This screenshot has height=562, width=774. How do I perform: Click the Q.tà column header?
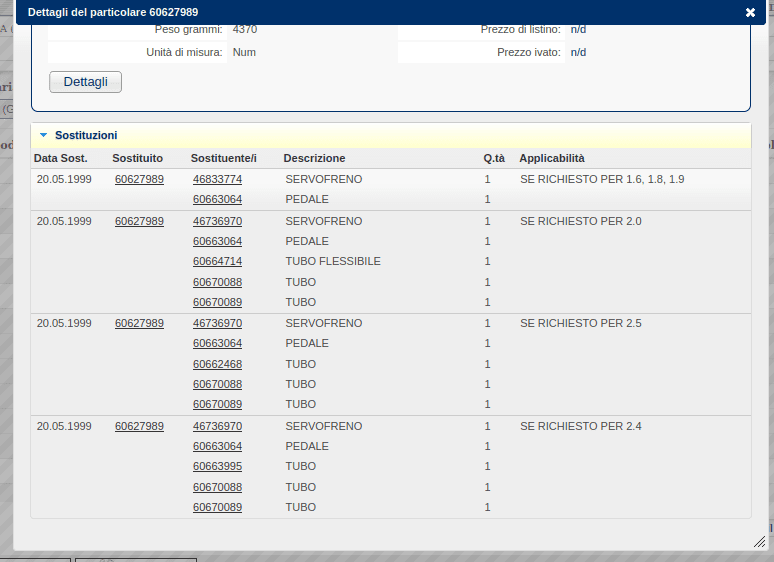pos(494,158)
